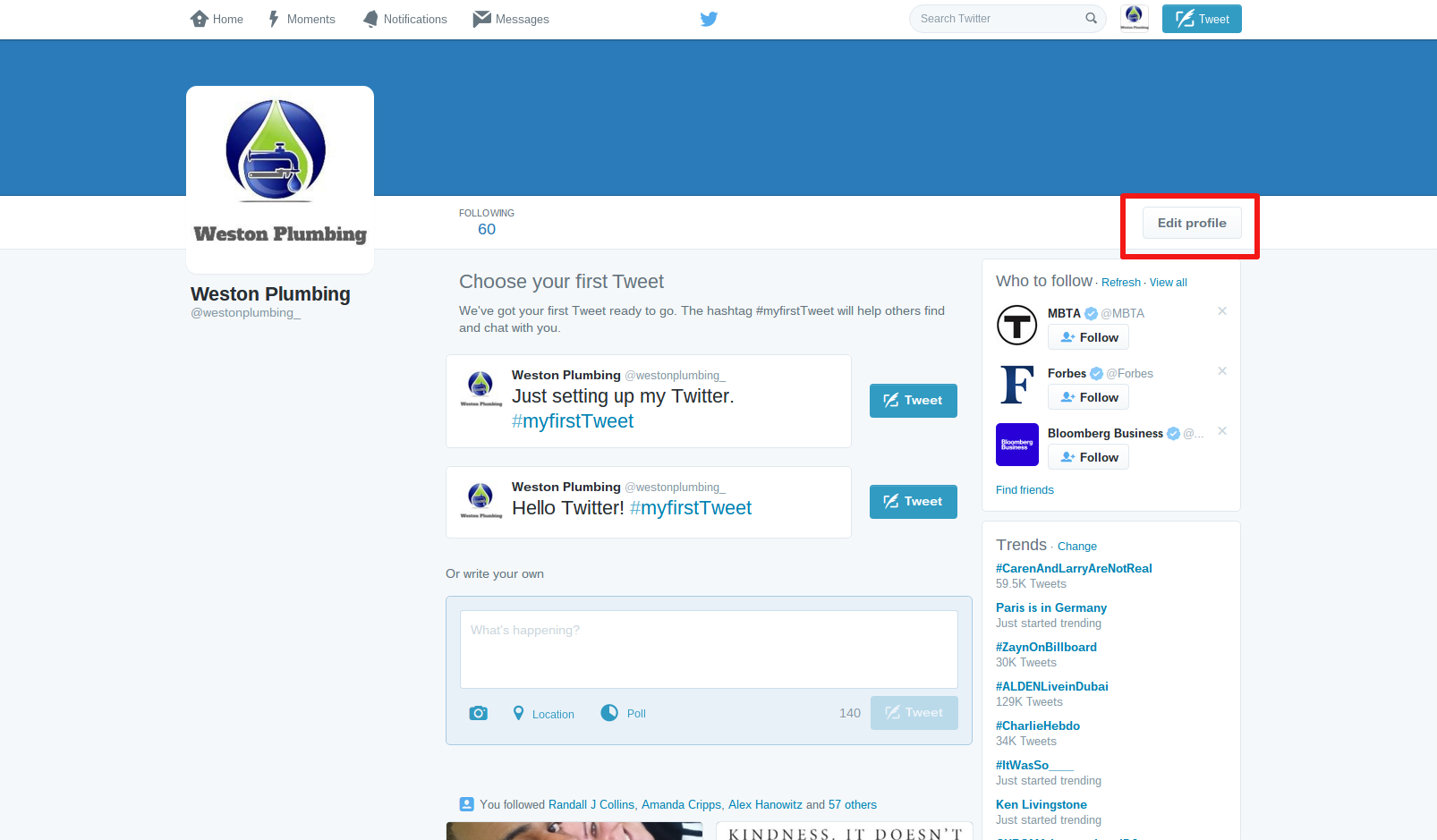Click the Weston Plumbing profile name heading

coord(270,293)
